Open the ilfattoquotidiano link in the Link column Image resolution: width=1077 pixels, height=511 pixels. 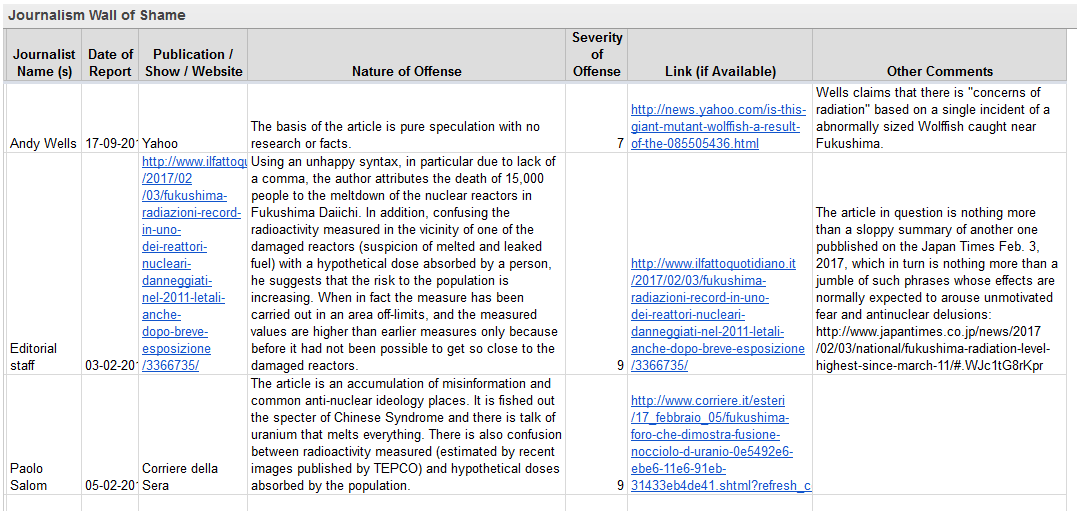click(x=717, y=314)
